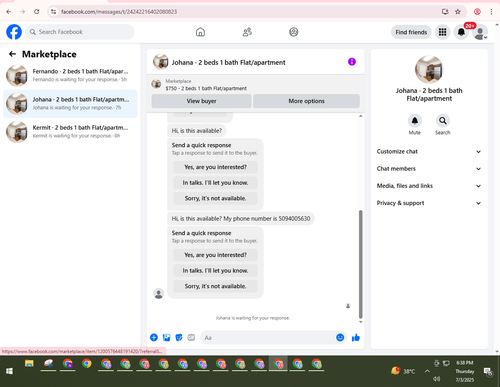This screenshot has width=500, height=387.
Task: Reload the page in the browser
Action: [37, 12]
